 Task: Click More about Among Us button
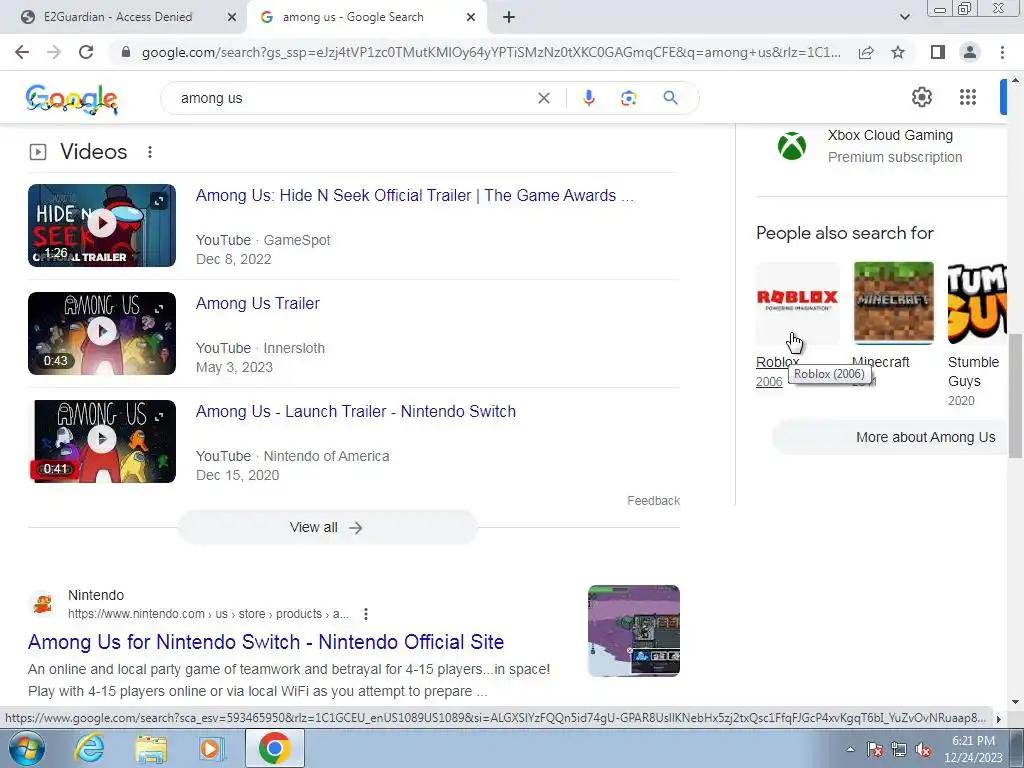click(891, 437)
